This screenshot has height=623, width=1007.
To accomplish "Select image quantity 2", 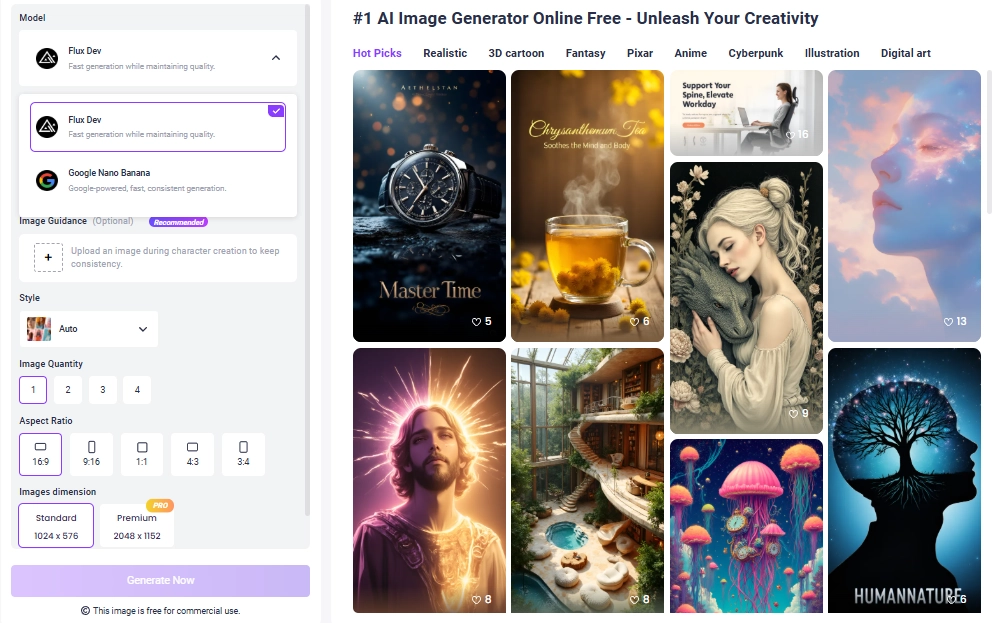I will coord(67,390).
